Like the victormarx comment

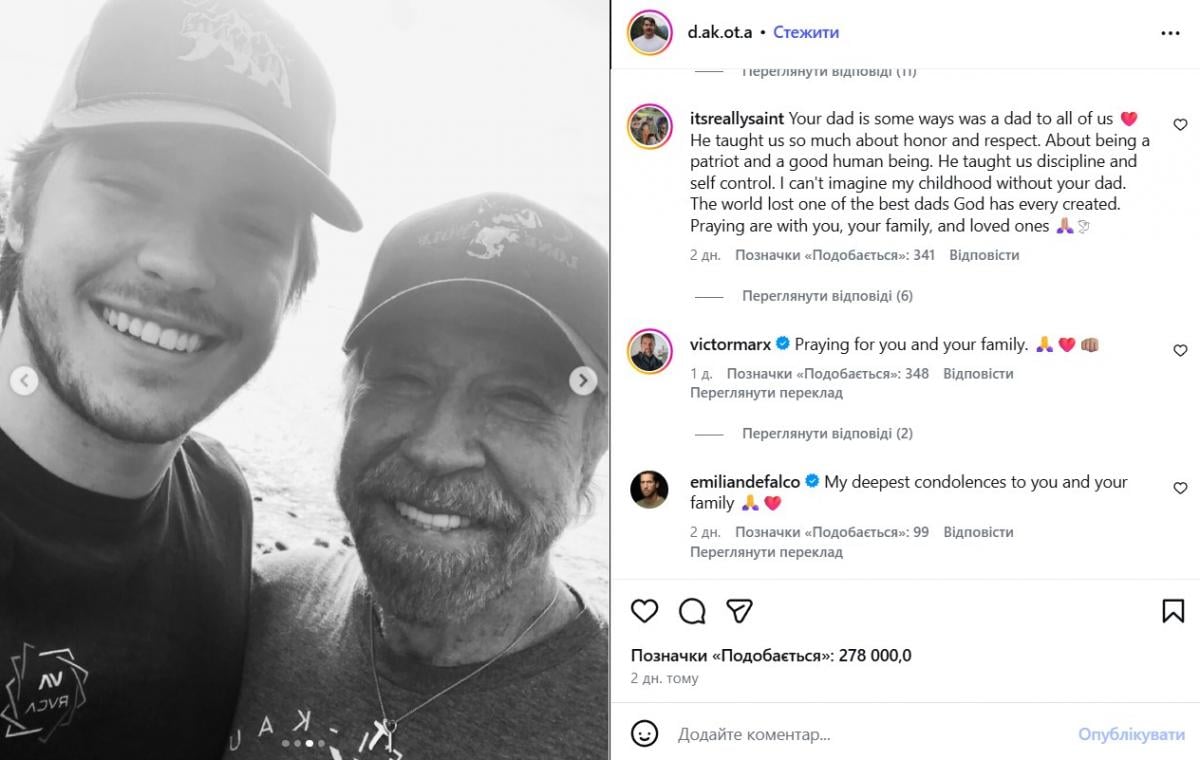pyautogui.click(x=1180, y=351)
